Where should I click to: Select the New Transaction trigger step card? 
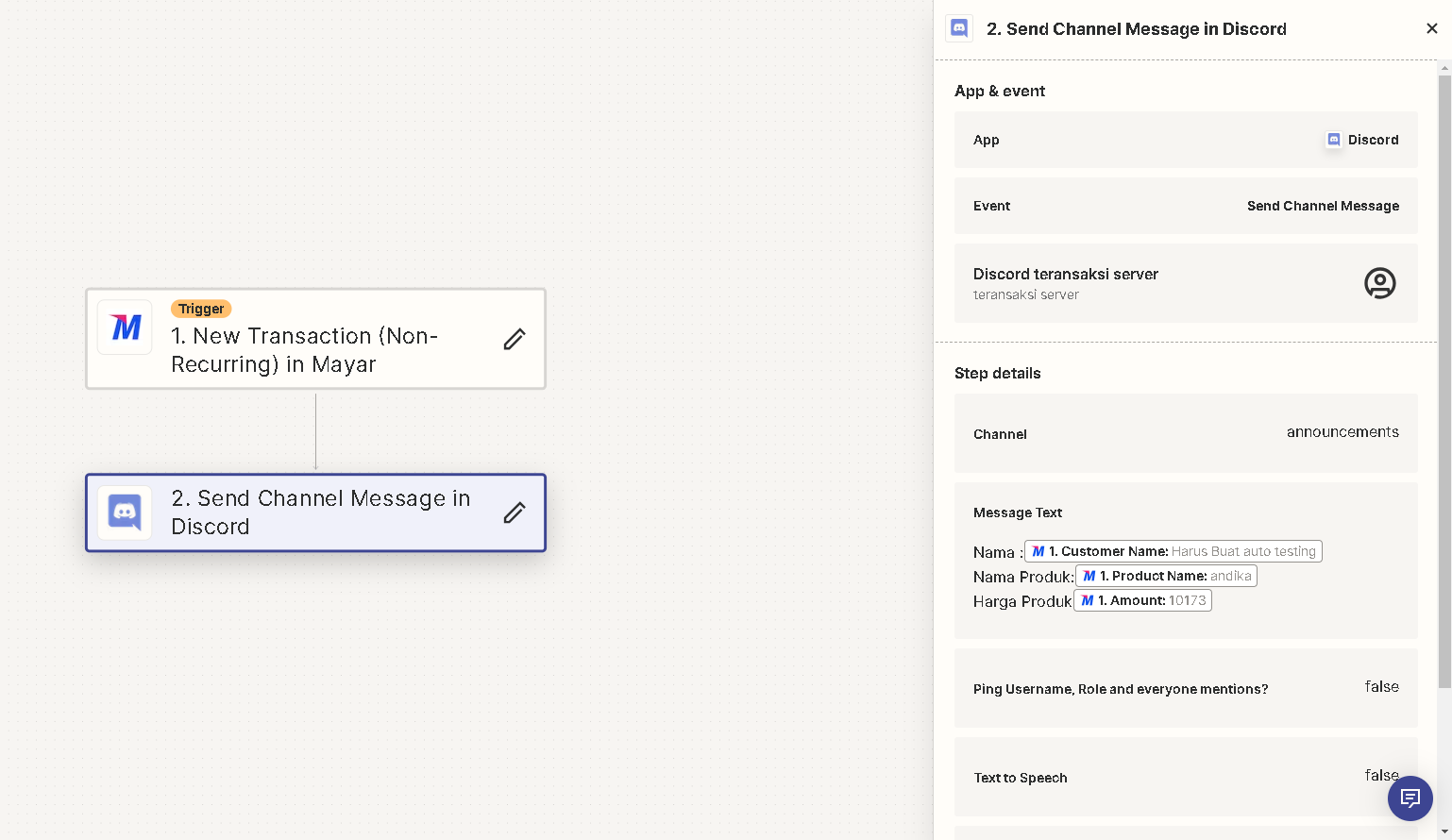pos(316,339)
